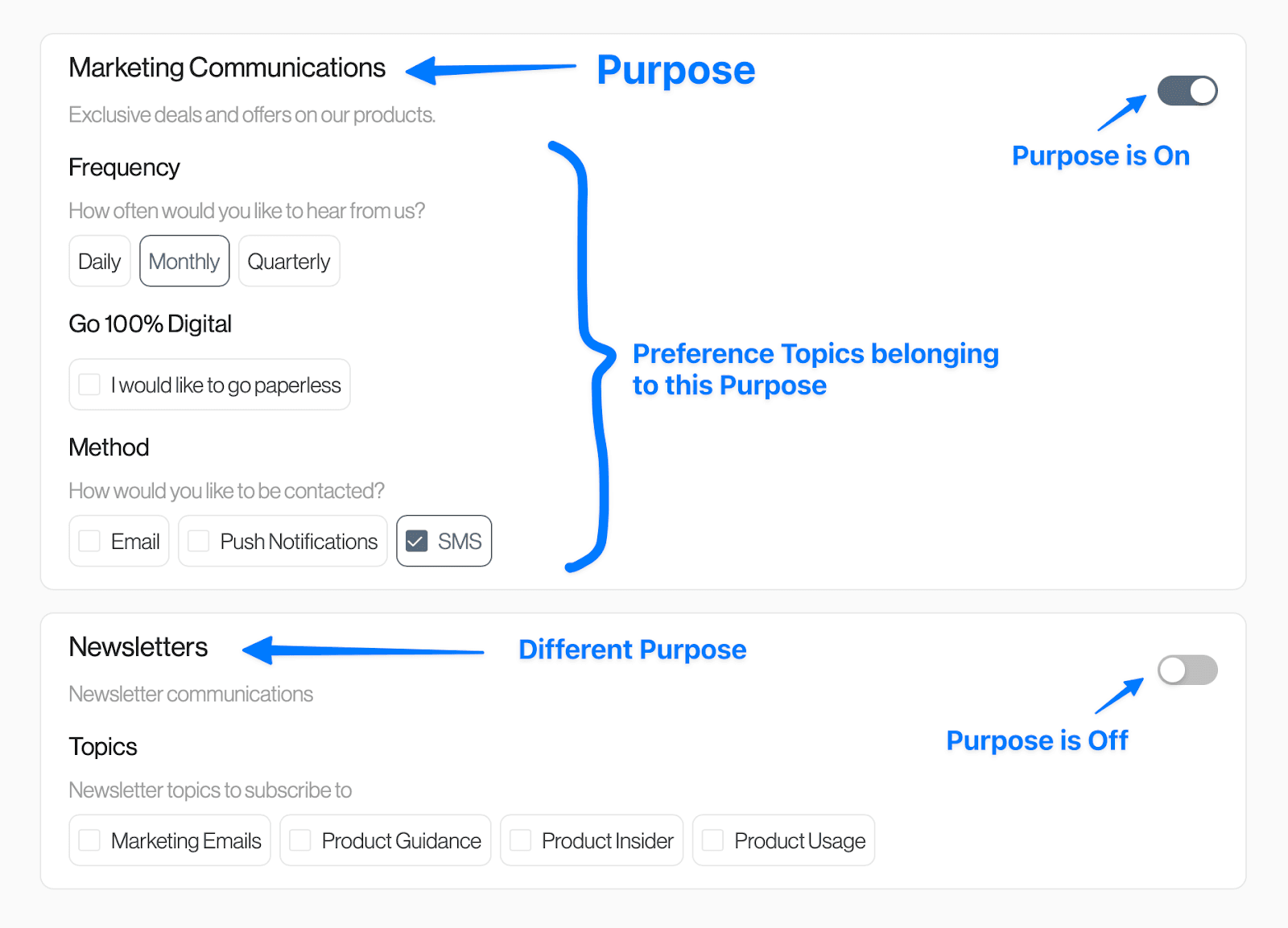Image resolution: width=1288 pixels, height=928 pixels.
Task: Select Daily frequency
Action: pos(99,261)
